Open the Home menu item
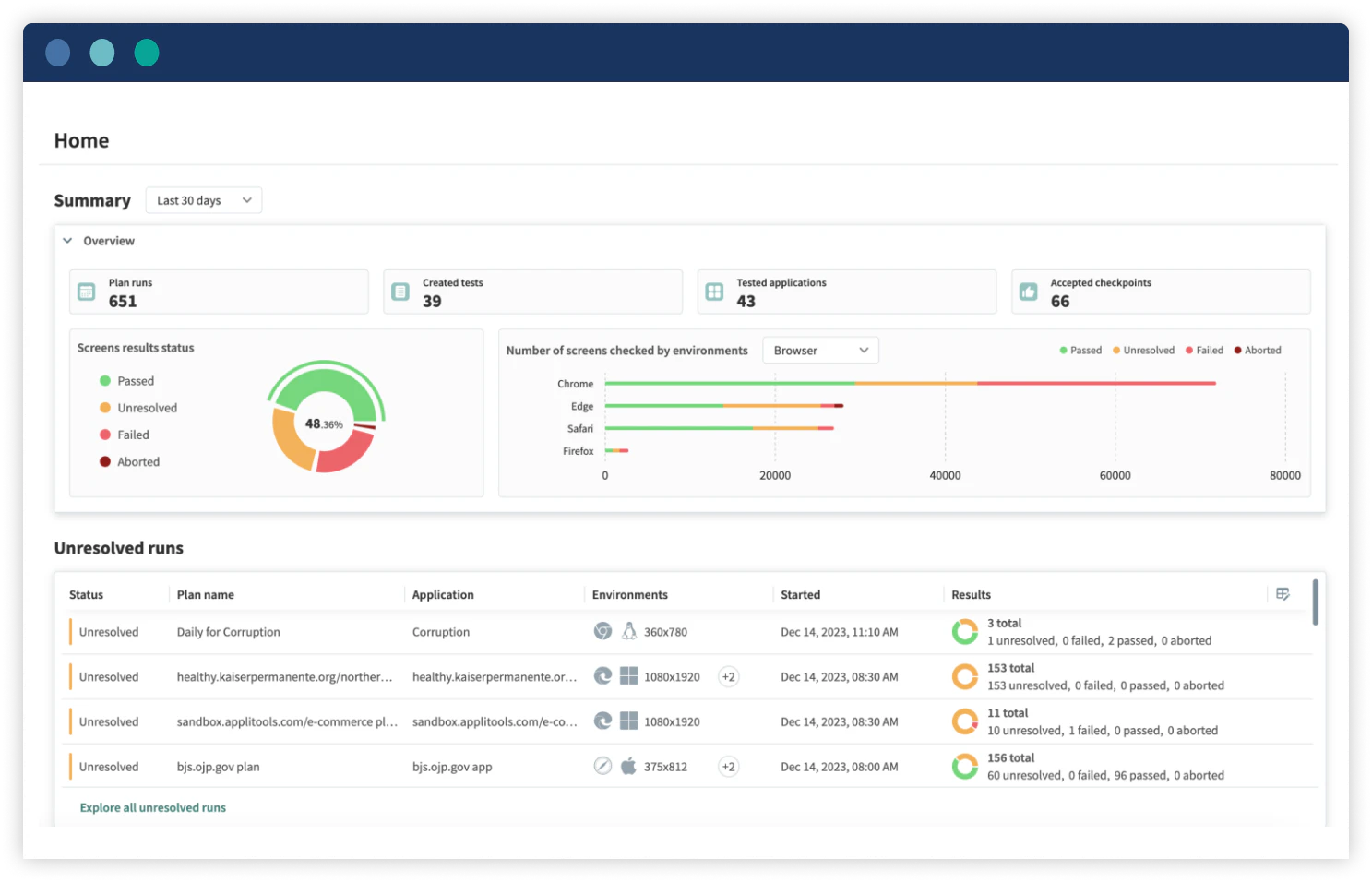Image resolution: width=1372 pixels, height=882 pixels. click(81, 140)
